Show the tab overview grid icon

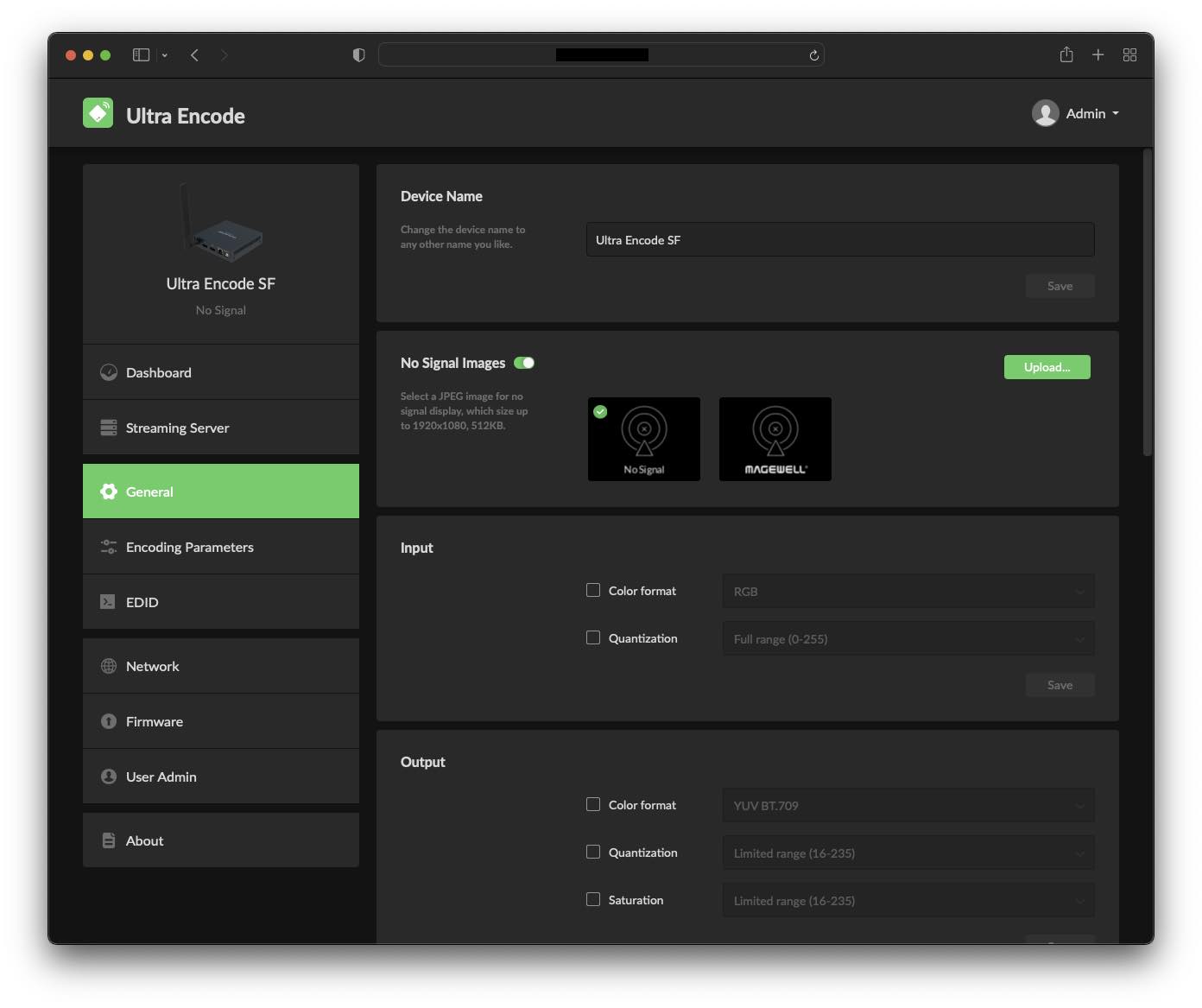tap(1129, 54)
